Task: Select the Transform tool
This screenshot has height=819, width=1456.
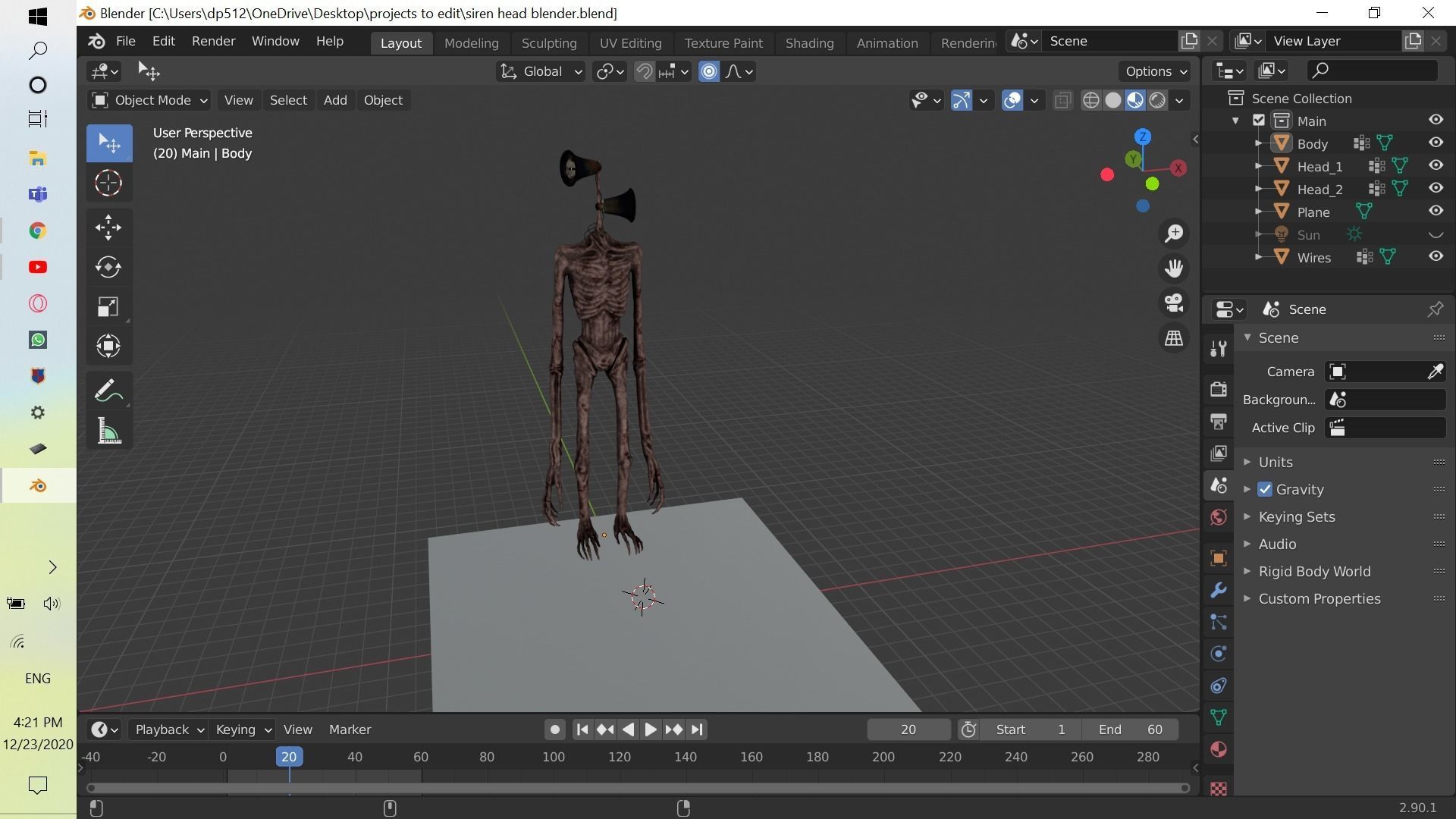Action: [x=108, y=346]
